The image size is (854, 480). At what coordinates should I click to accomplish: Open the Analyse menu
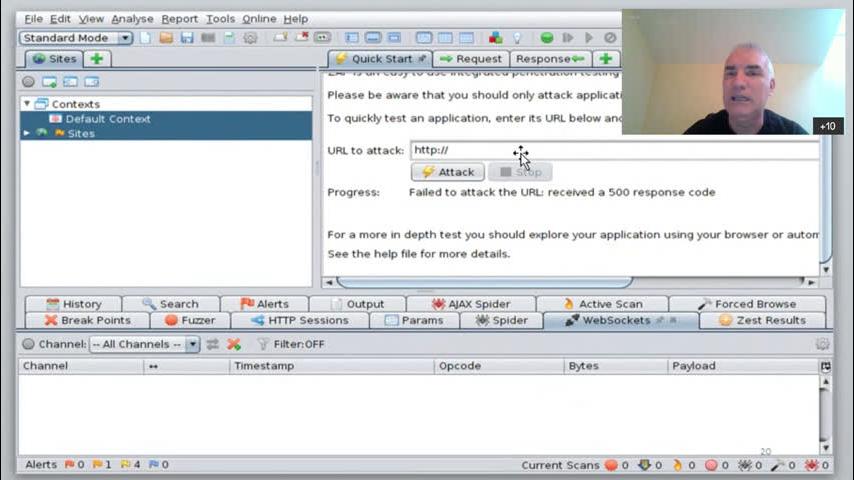click(132, 19)
